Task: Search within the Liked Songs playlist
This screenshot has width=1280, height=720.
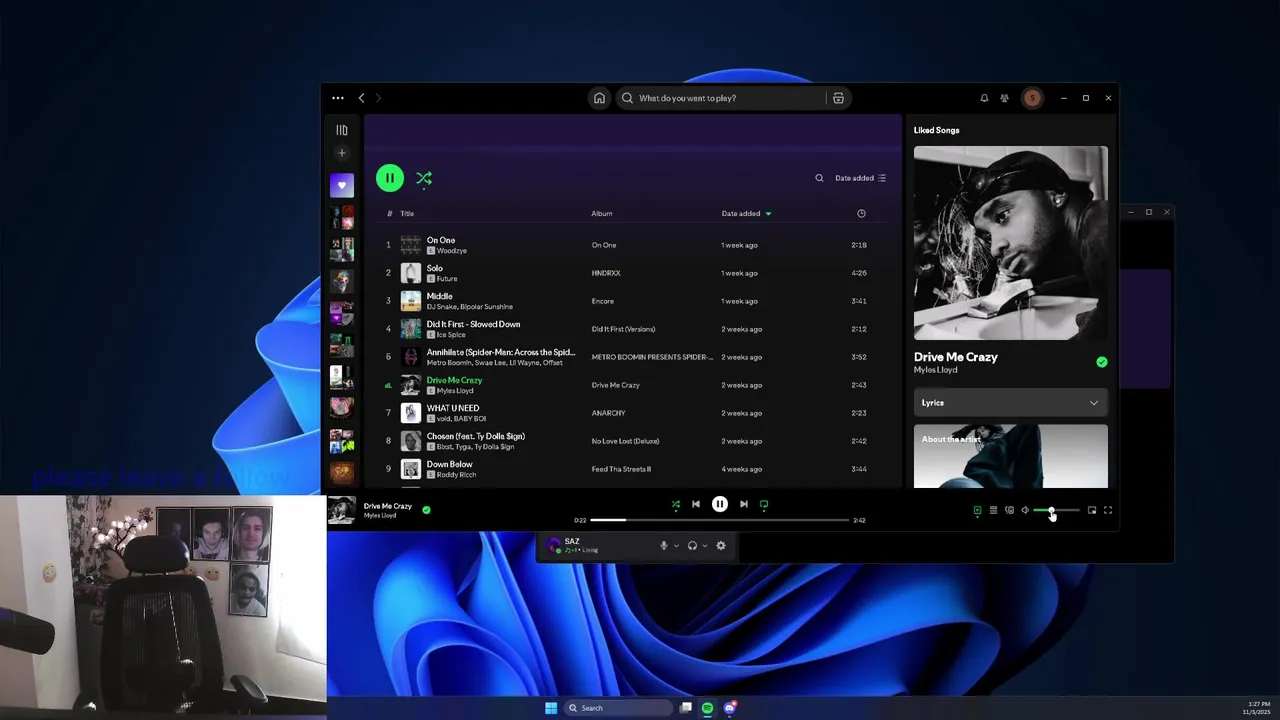Action: (819, 178)
